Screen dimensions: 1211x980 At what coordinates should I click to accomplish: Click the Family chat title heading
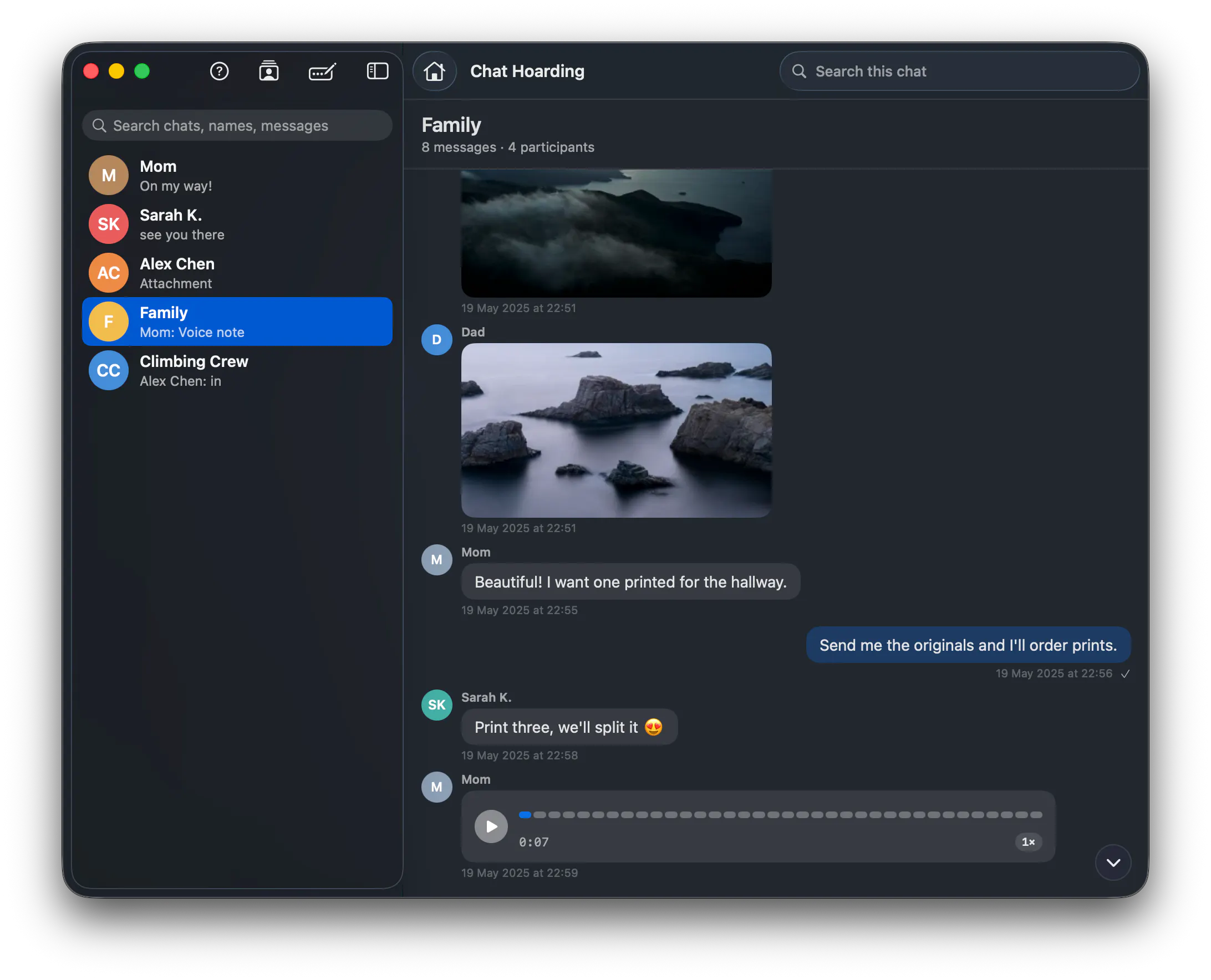451,125
